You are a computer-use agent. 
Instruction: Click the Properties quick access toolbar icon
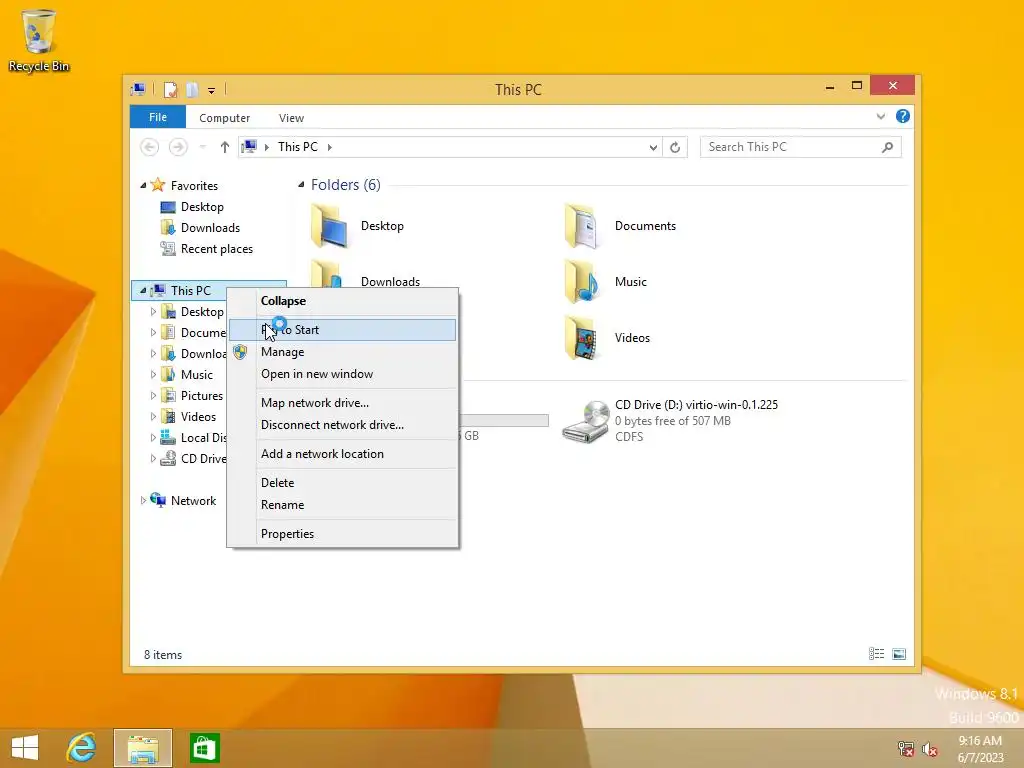pos(170,89)
